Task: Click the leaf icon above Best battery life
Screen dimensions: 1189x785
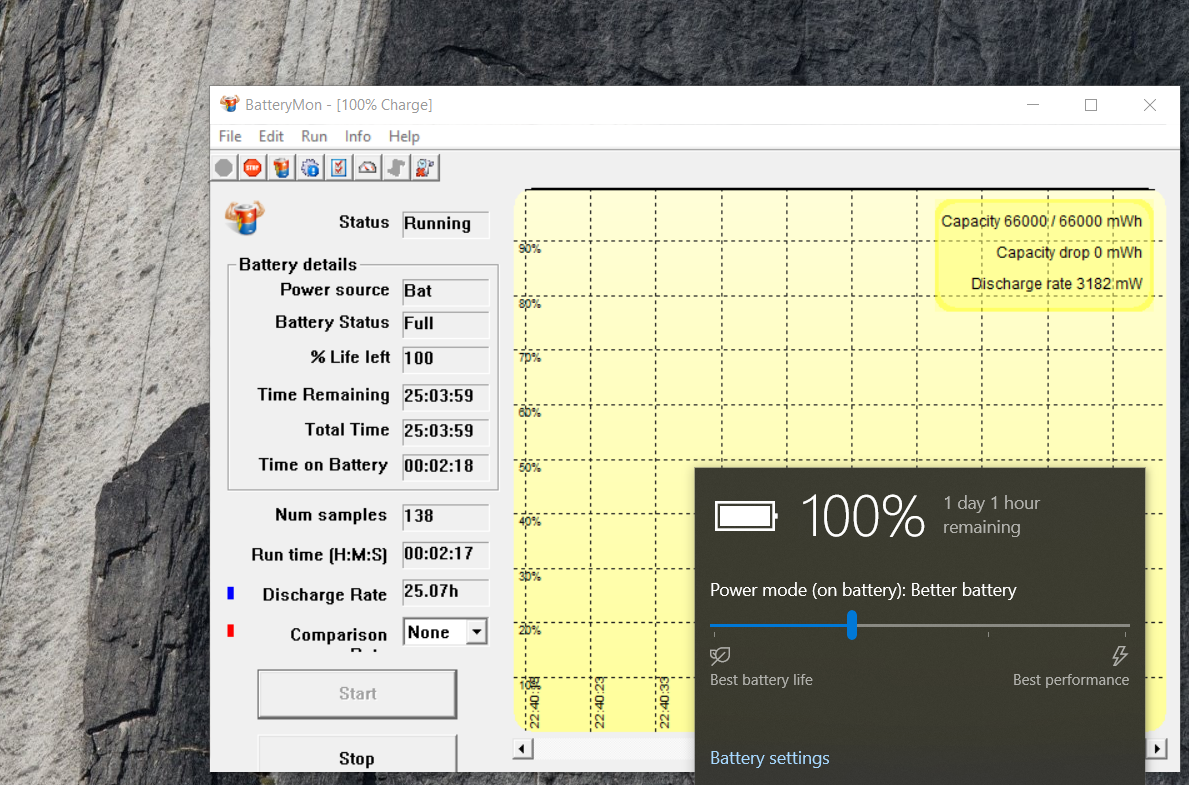Action: 720,655
